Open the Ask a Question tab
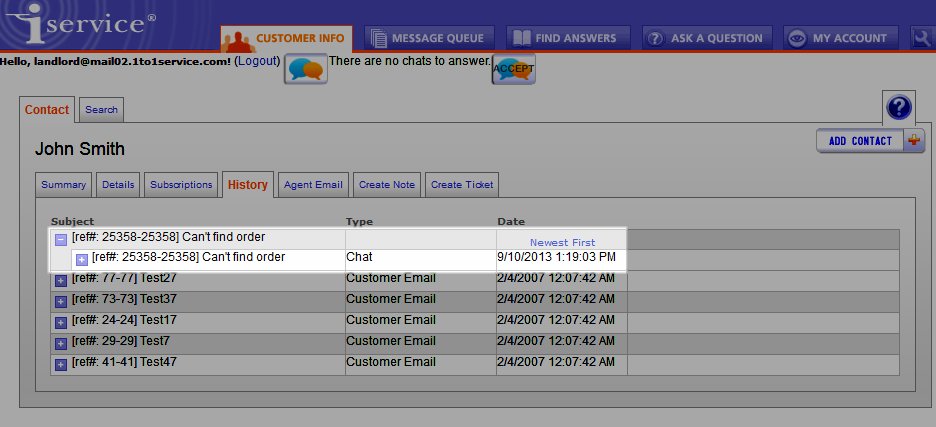 tap(706, 38)
